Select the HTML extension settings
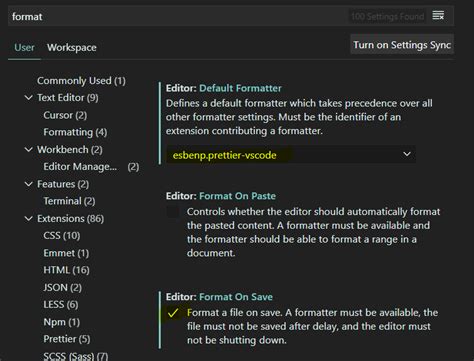Screen dimensions: 474x361 tap(66, 270)
